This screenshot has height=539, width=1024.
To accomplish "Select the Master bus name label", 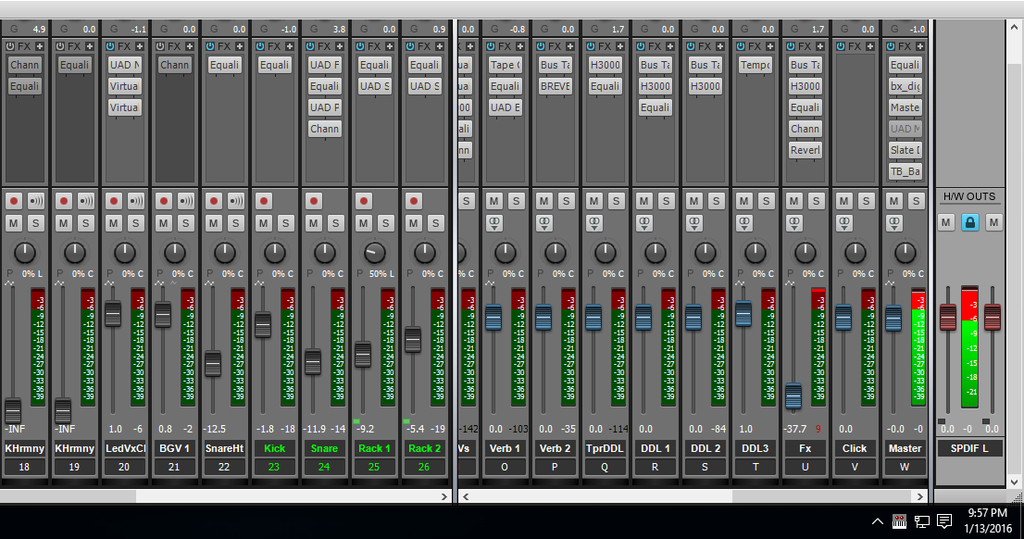I will pyautogui.click(x=905, y=448).
